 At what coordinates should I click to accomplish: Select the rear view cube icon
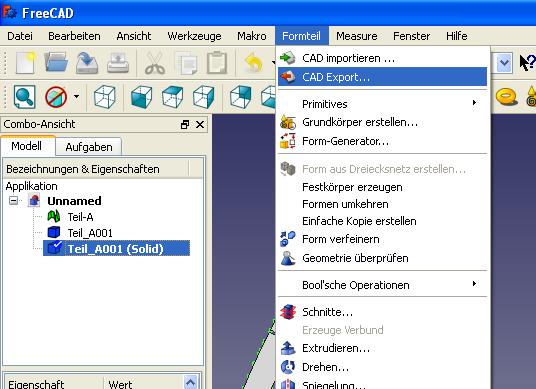coord(241,97)
